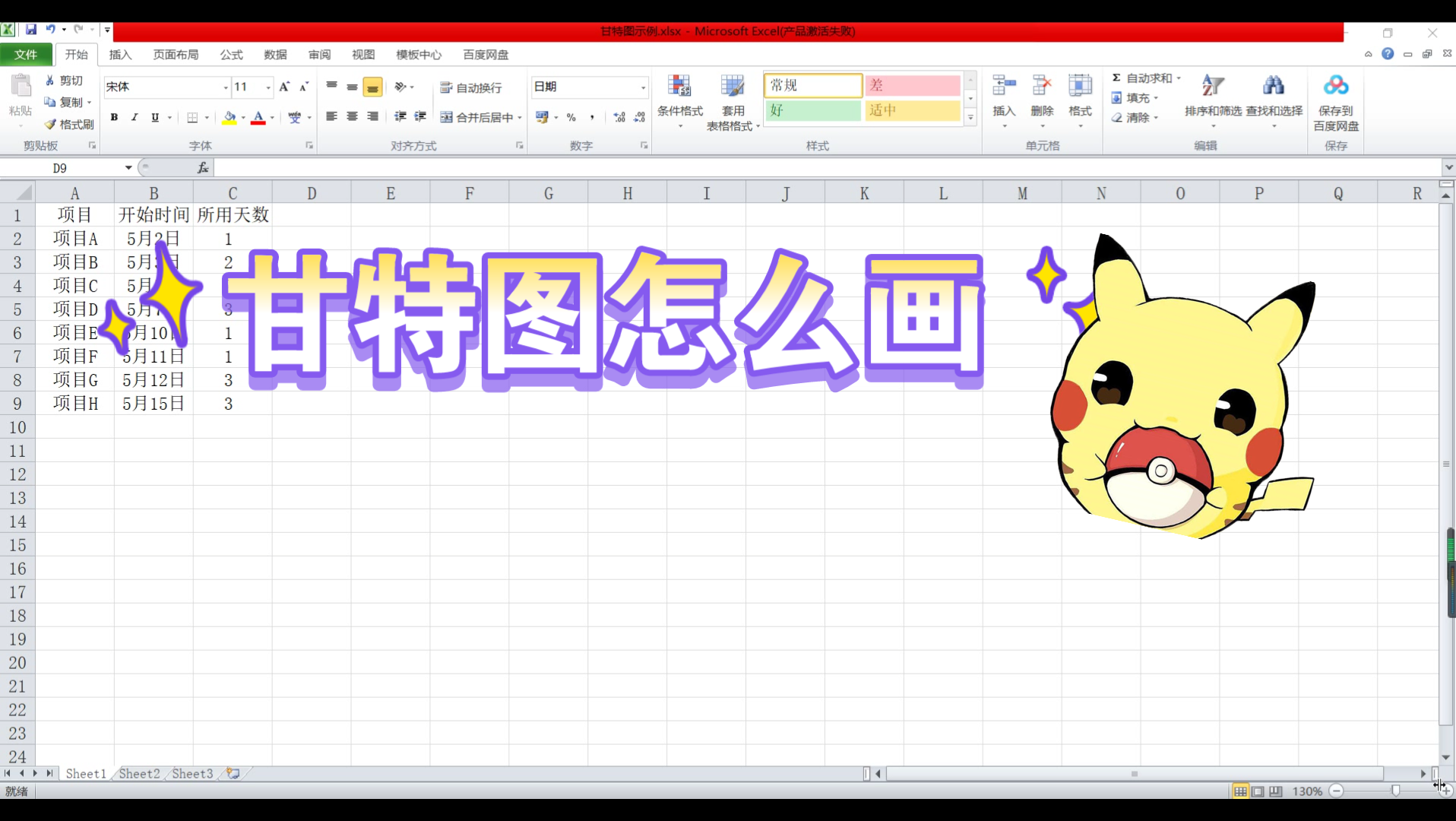This screenshot has width=1456, height=821.
Task: Increase font size with the large A icon
Action: [x=284, y=87]
